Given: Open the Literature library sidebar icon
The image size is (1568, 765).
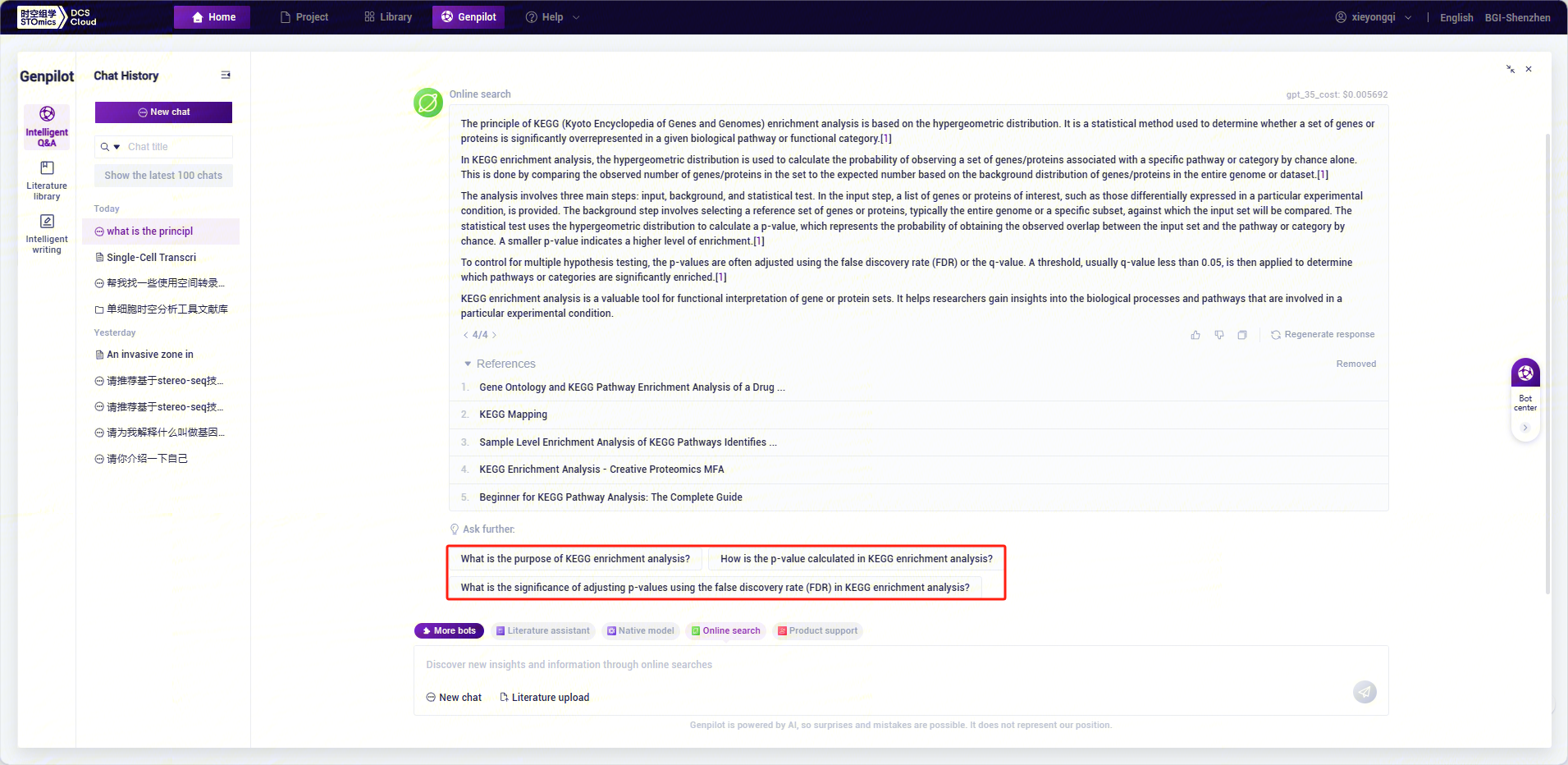Looking at the screenshot, I should pos(47,179).
